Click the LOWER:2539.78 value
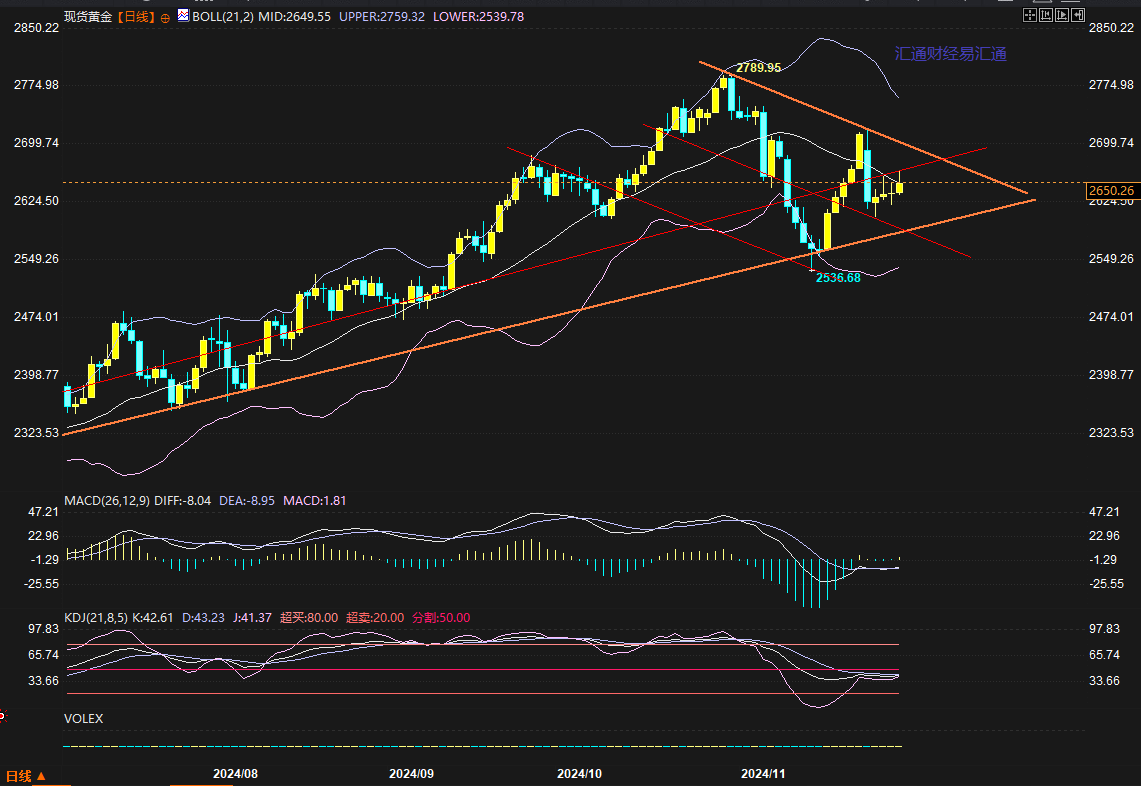The height and width of the screenshot is (786, 1141). (x=478, y=16)
